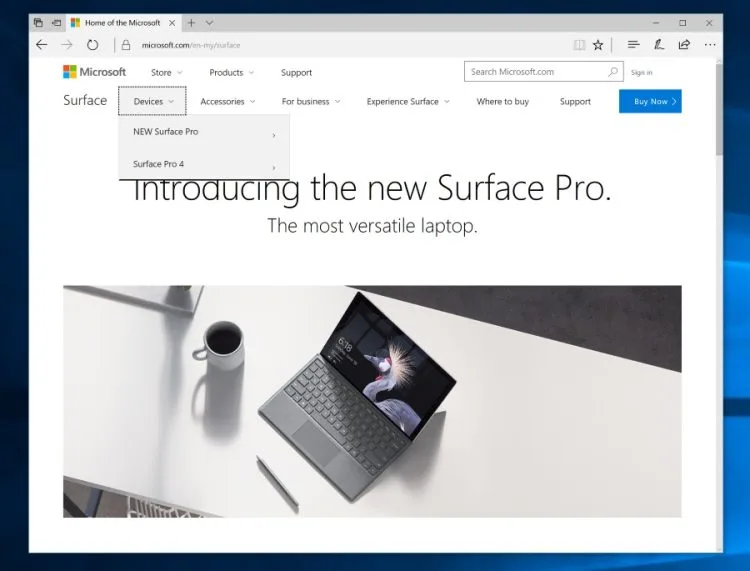Expand the Store dropdown menu
Viewport: 750px width, 571px height.
point(166,73)
